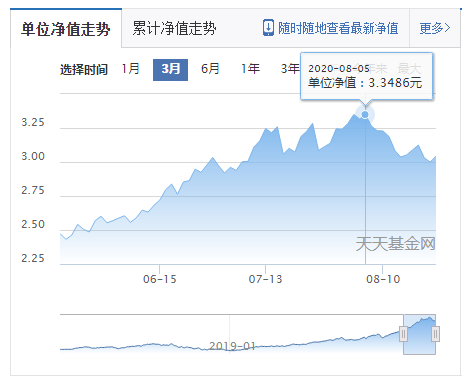Select the 3月 time range

(x=170, y=70)
